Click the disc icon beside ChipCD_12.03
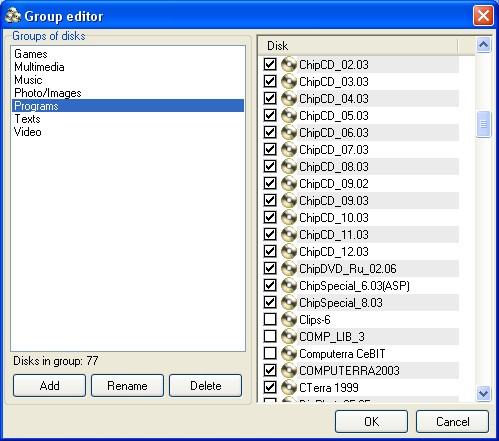The width and height of the screenshot is (499, 441). point(289,251)
